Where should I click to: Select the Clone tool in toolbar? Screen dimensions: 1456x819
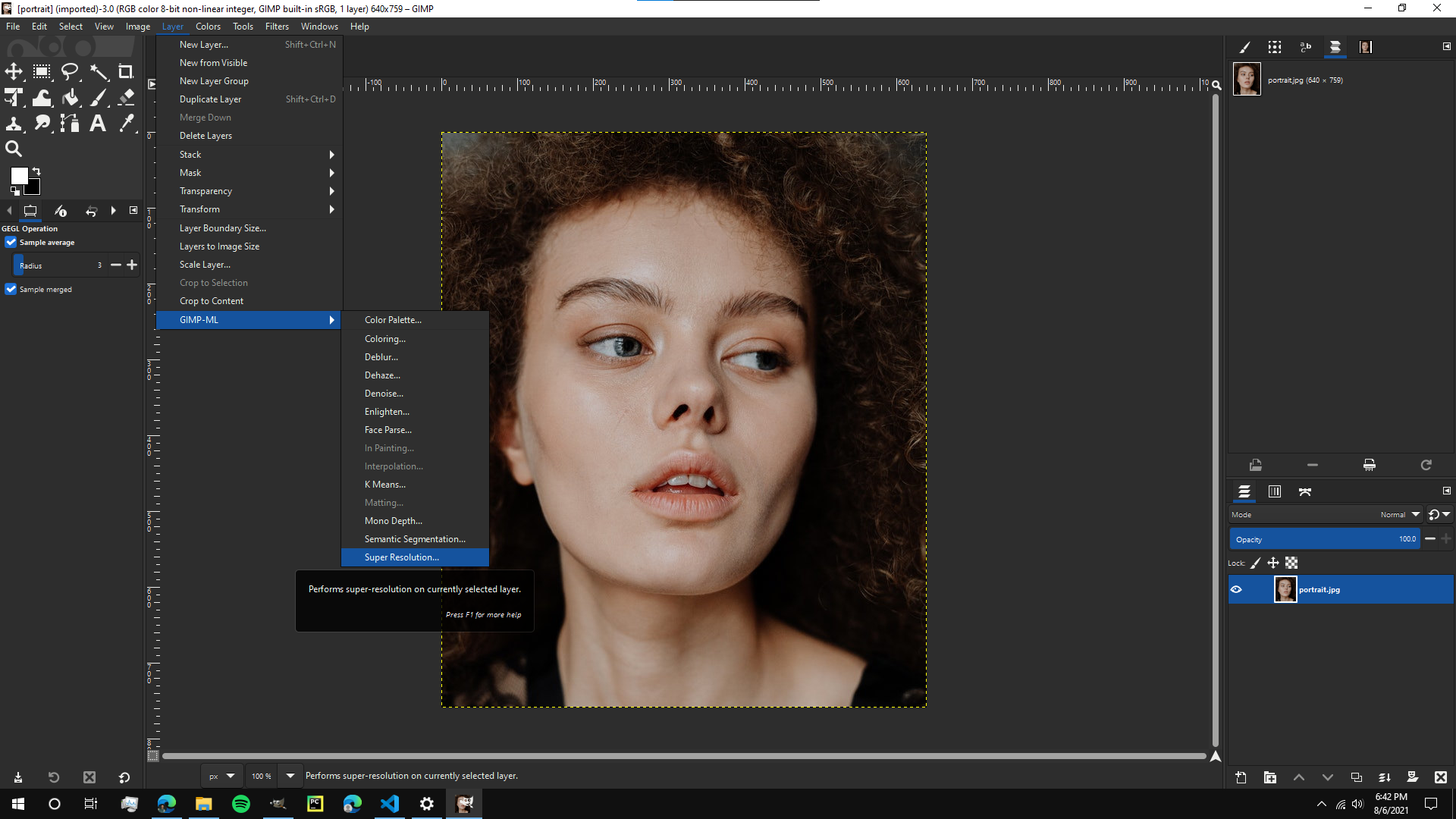click(x=13, y=122)
